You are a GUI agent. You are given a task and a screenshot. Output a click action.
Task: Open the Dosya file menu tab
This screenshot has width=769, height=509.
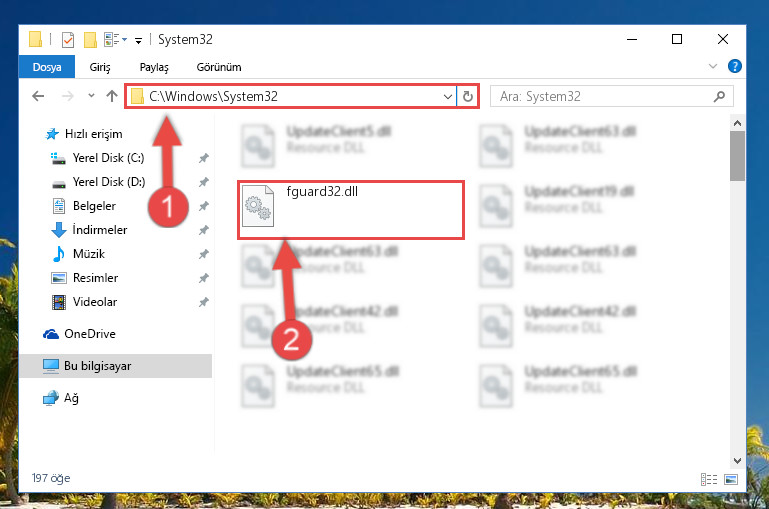(x=47, y=67)
